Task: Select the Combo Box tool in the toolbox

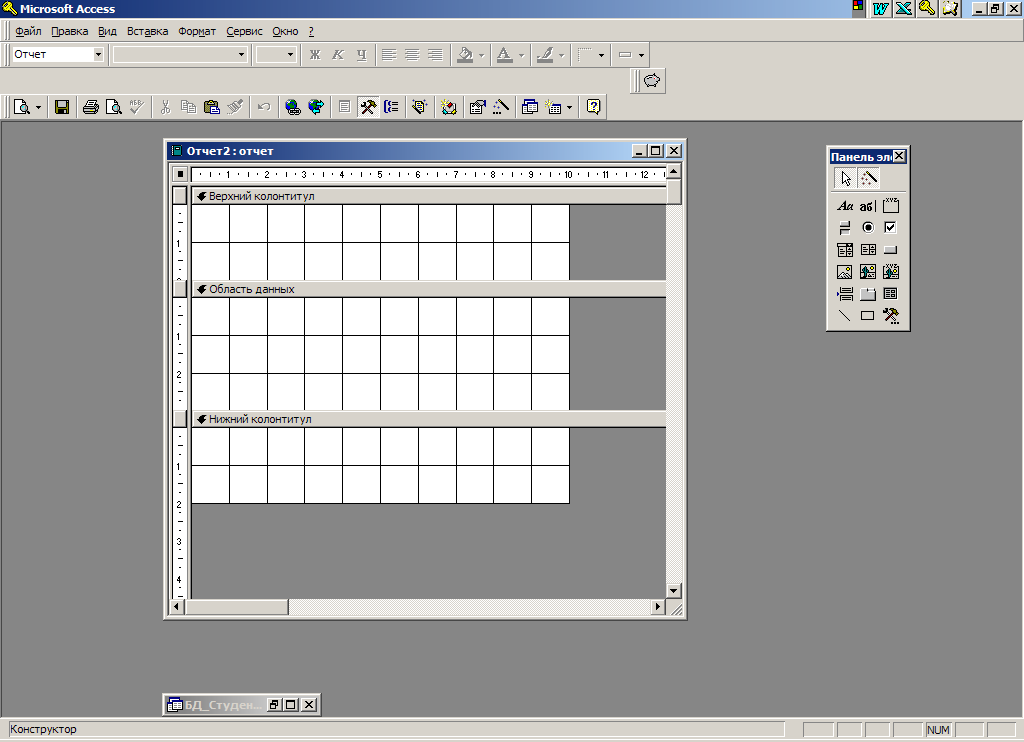Action: (x=845, y=250)
